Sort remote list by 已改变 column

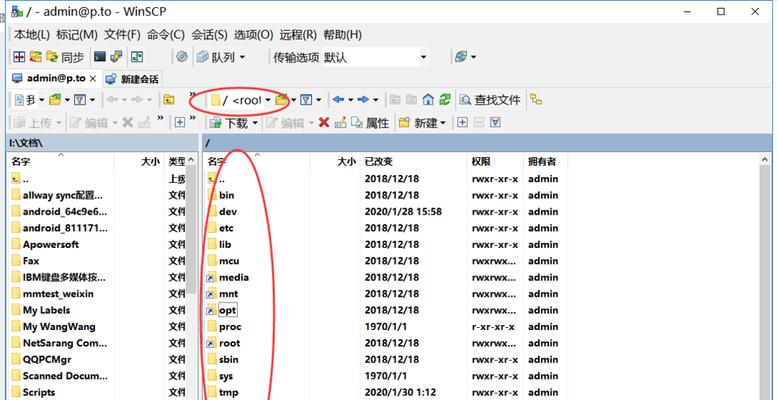click(414, 162)
